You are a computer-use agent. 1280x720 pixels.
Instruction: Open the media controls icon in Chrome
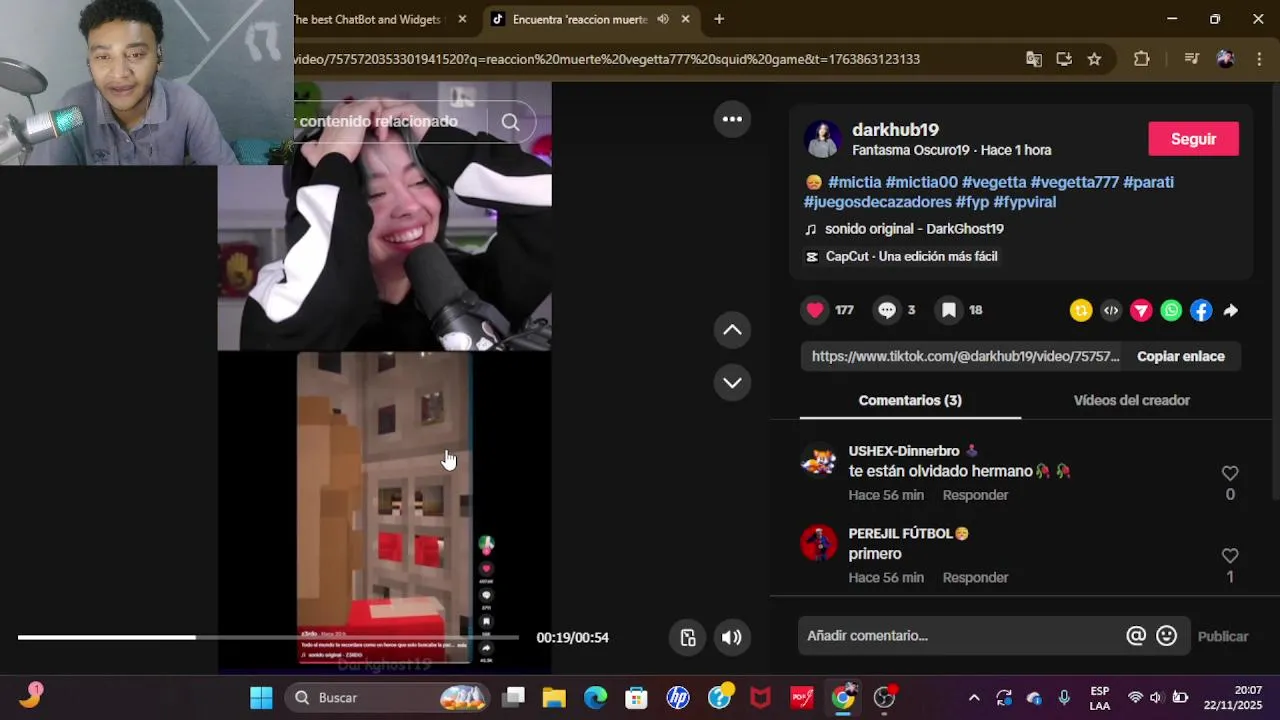(x=1191, y=59)
